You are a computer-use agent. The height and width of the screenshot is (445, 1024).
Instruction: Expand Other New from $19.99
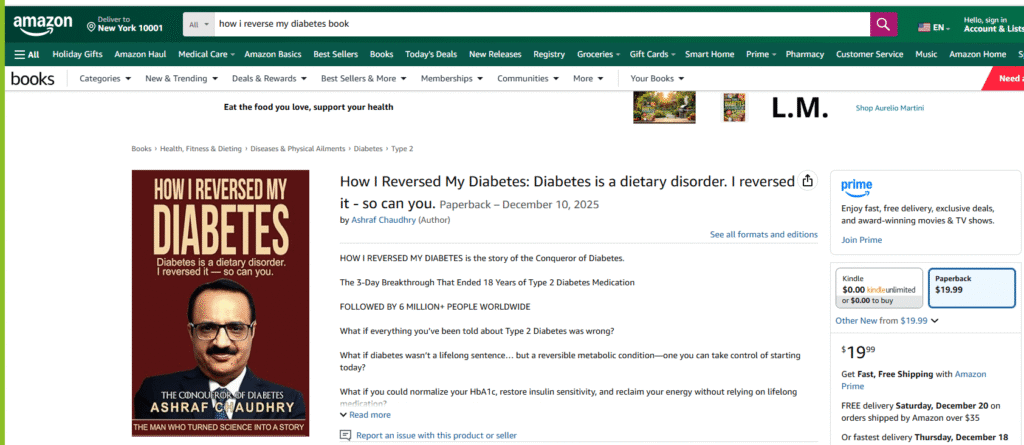coord(887,320)
